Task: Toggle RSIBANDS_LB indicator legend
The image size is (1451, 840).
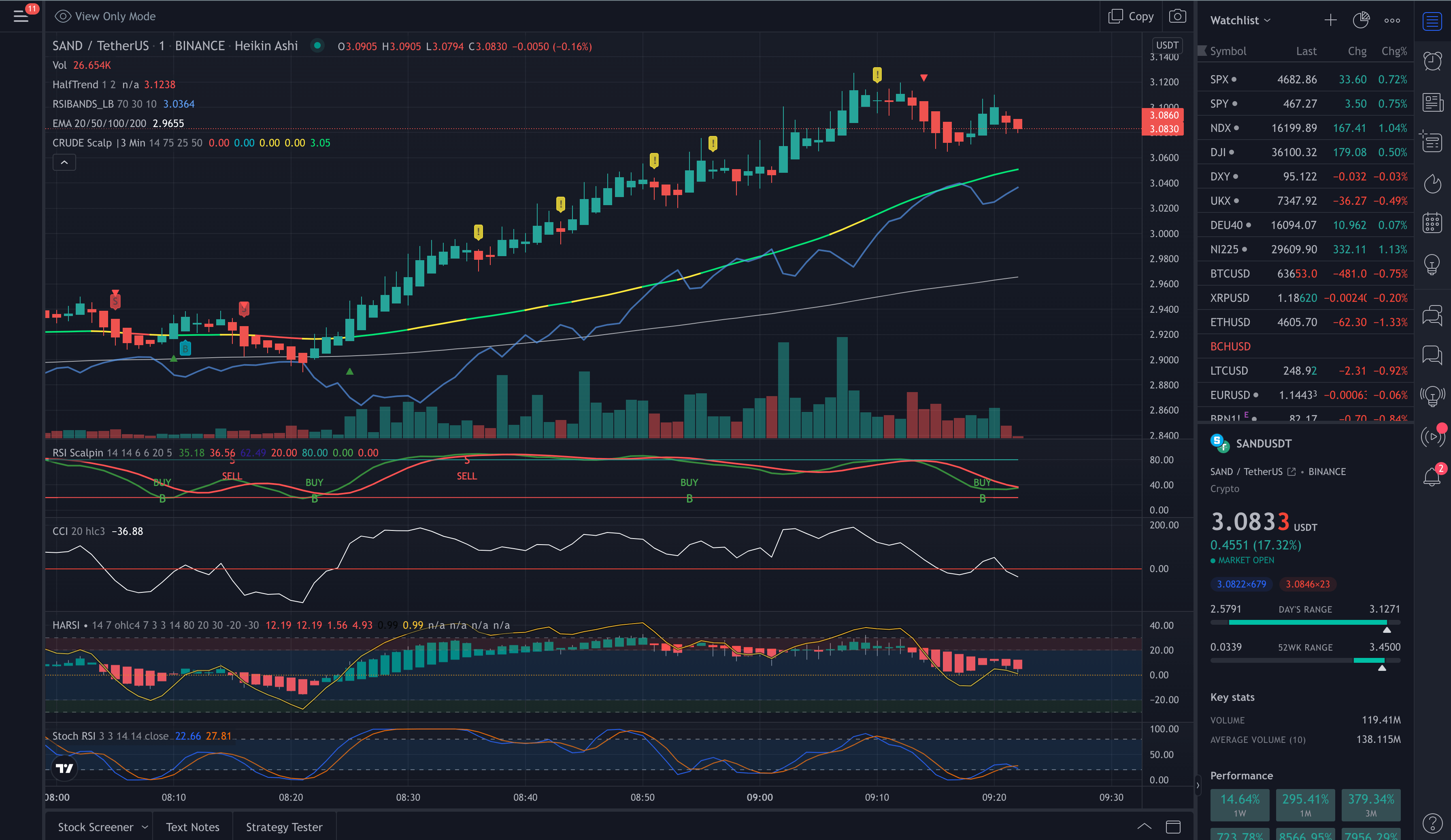Action: click(x=124, y=104)
